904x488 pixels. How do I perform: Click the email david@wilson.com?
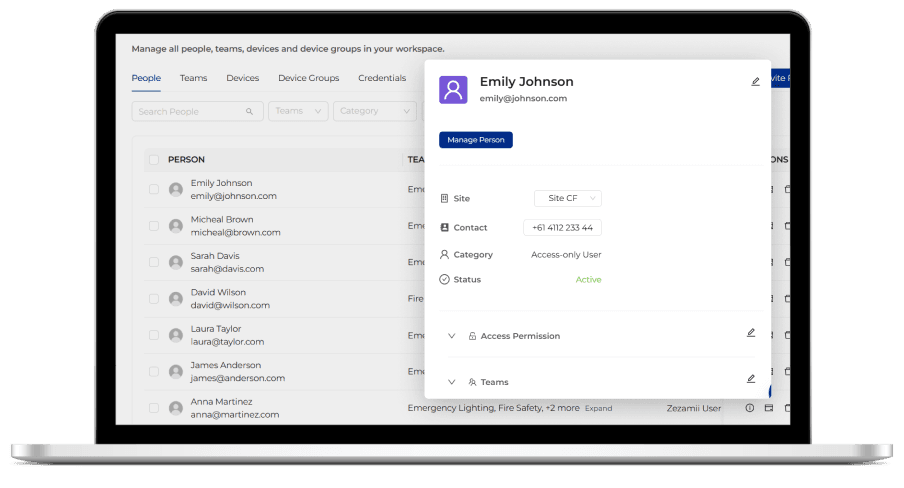point(230,305)
